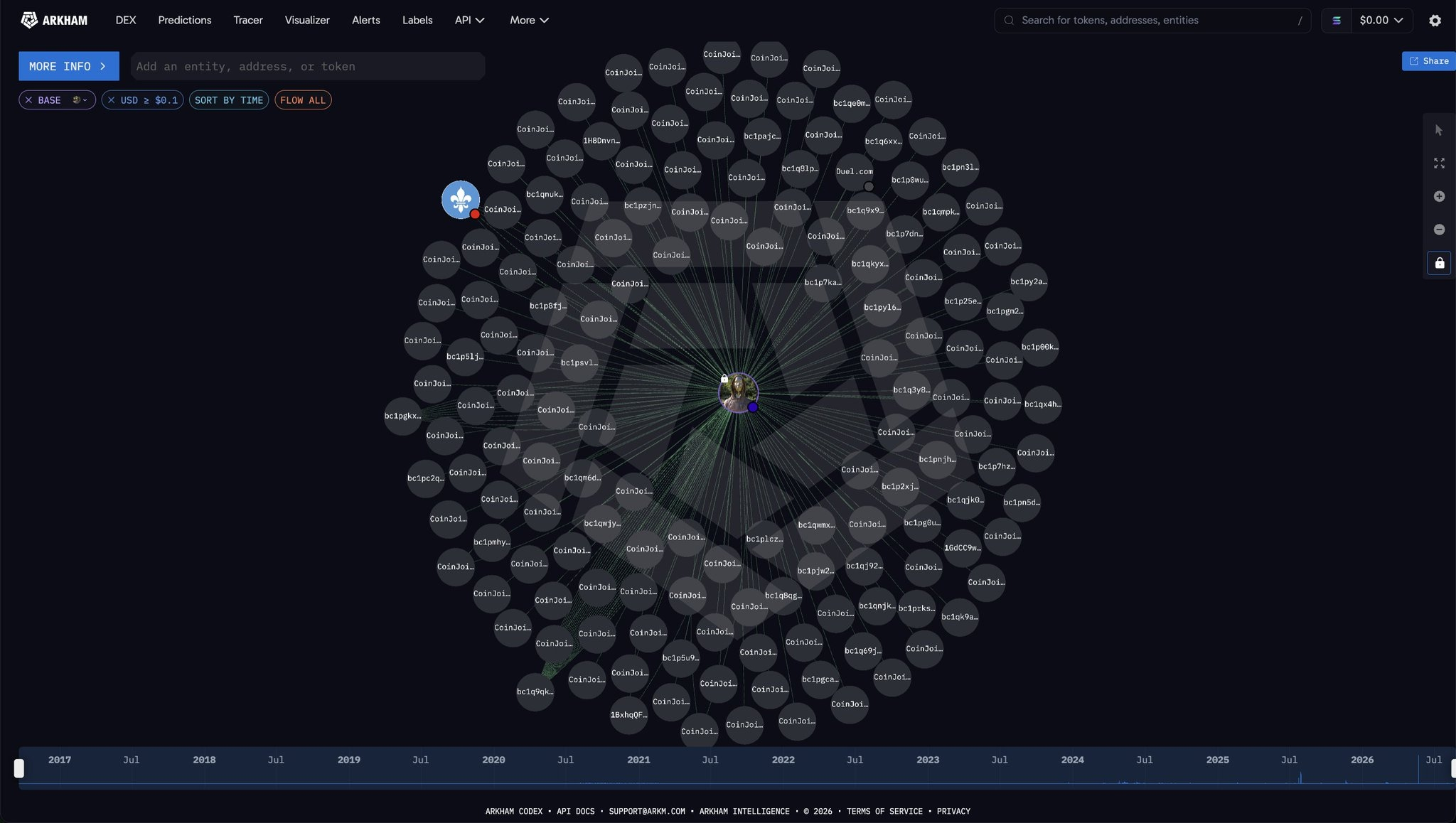The width and height of the screenshot is (1456, 823).
Task: Click the bc1q3y8… node
Action: [x=911, y=389]
